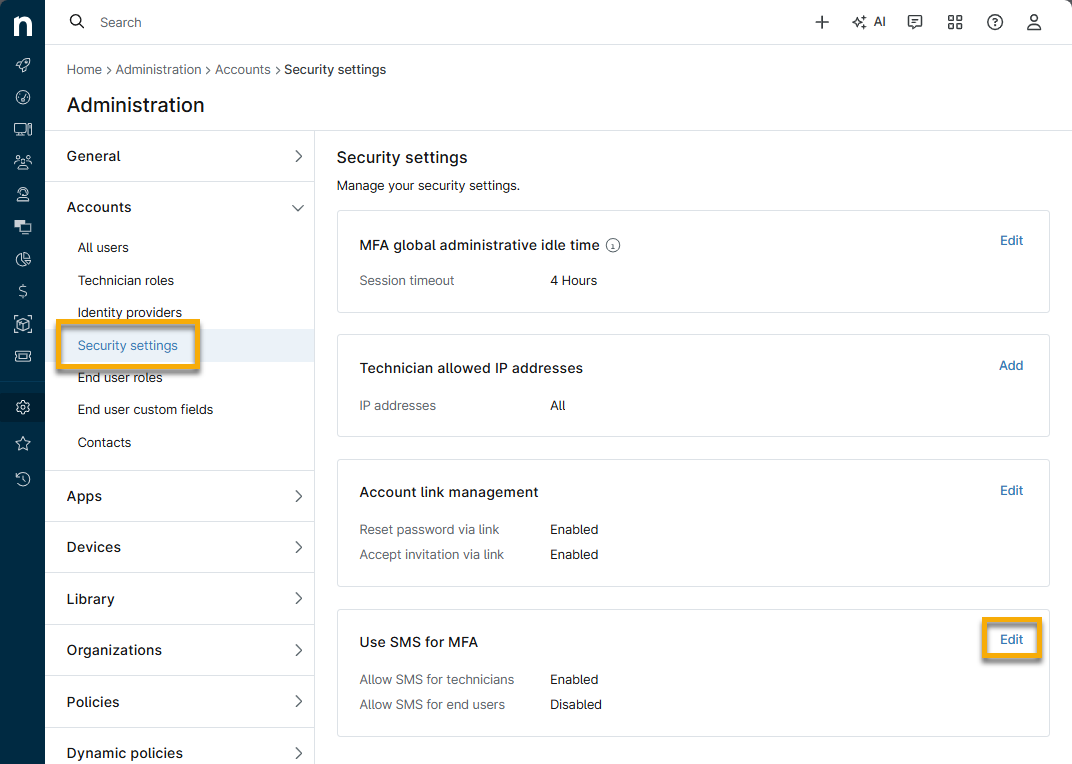The height and width of the screenshot is (764, 1072).
Task: Open the user profile icon
Action: coord(1034,23)
